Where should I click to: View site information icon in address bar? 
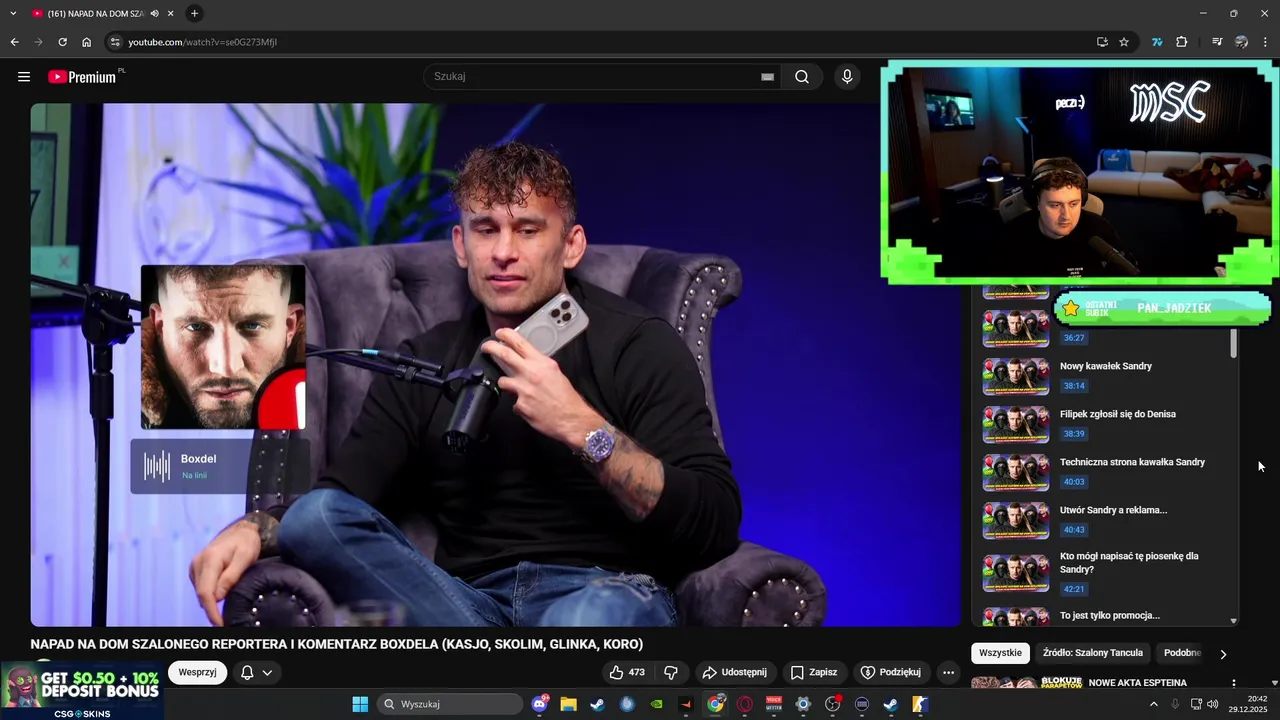coord(115,42)
